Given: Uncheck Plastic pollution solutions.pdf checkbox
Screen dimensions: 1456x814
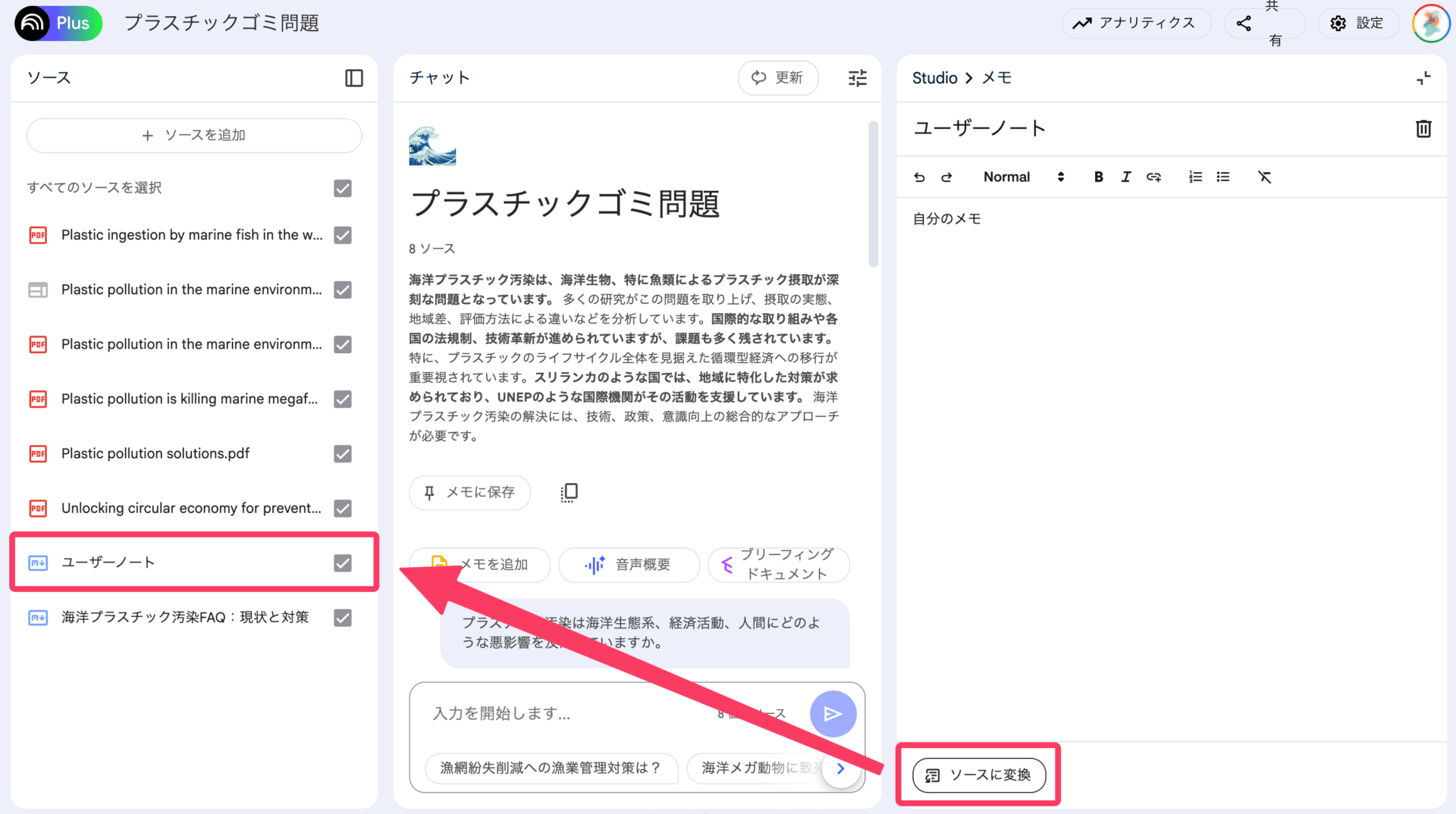Looking at the screenshot, I should (343, 453).
